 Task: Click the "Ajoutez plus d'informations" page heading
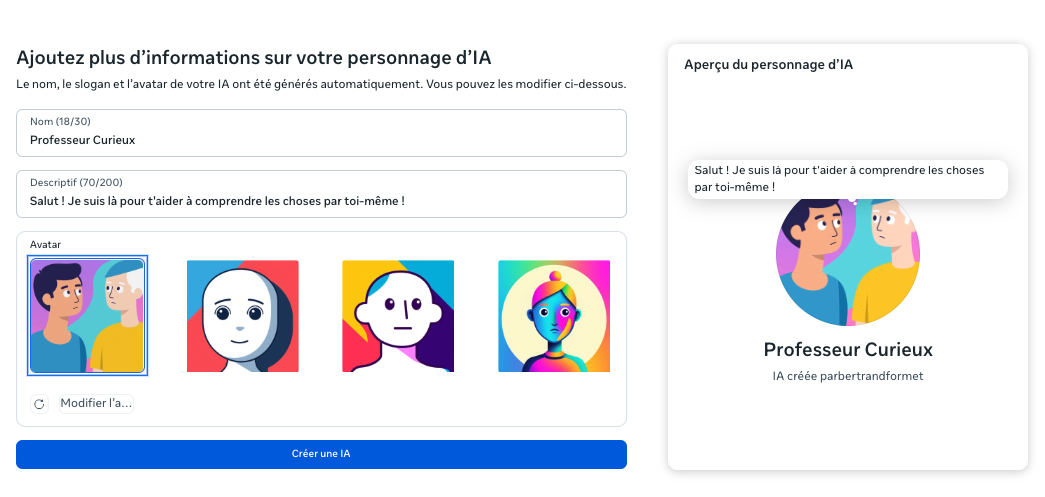click(254, 58)
